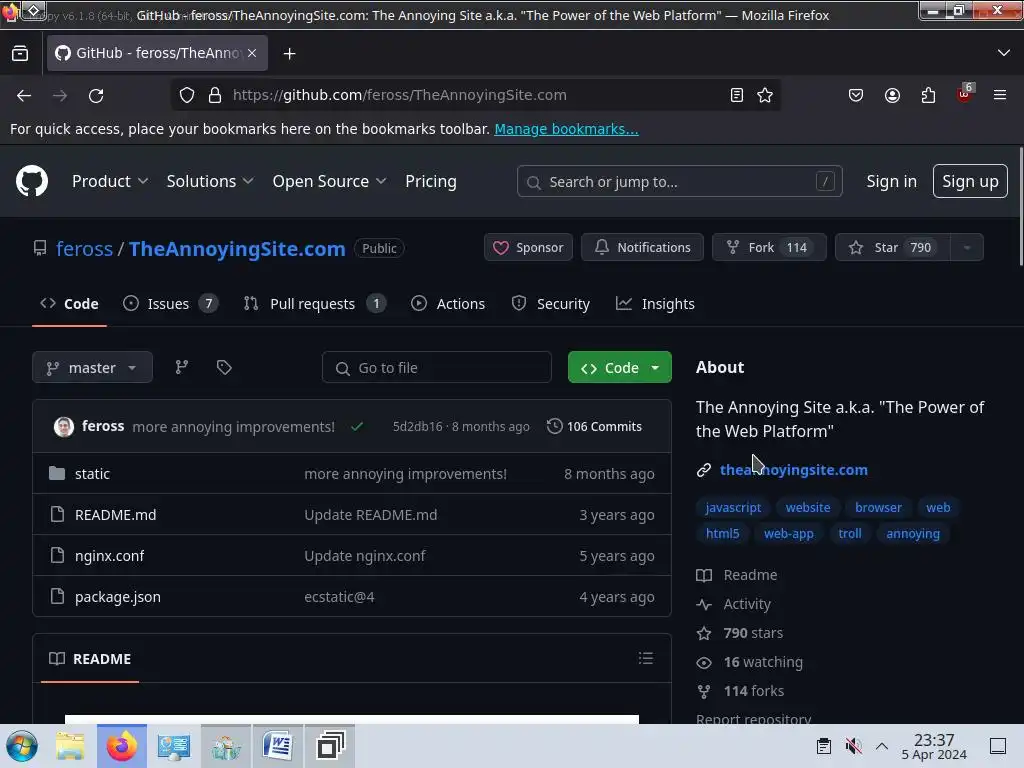Open green Code clone dropdown
This screenshot has width=1024, height=768.
click(x=619, y=368)
